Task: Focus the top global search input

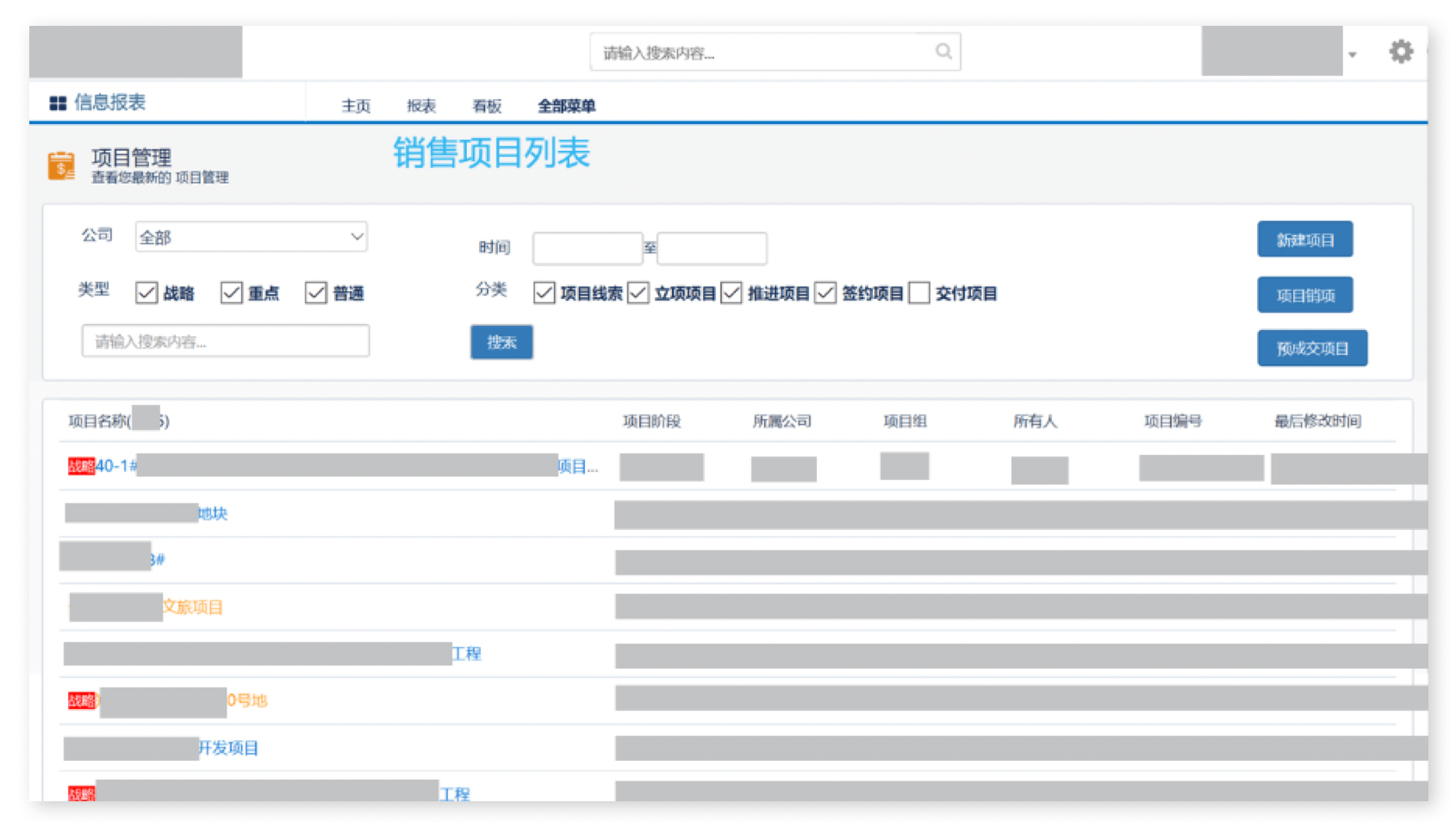Action: pos(775,52)
